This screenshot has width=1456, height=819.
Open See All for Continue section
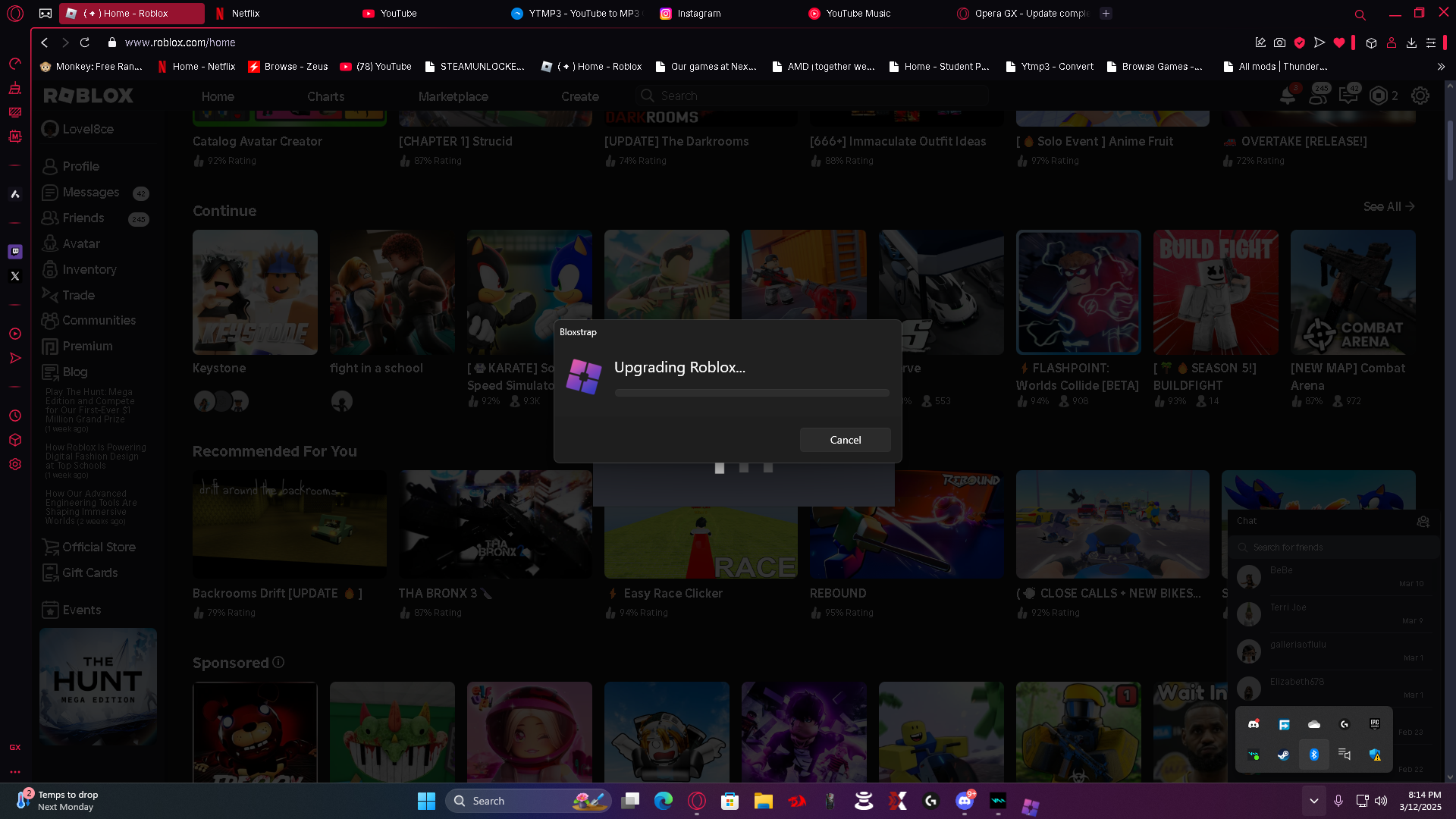(1389, 206)
